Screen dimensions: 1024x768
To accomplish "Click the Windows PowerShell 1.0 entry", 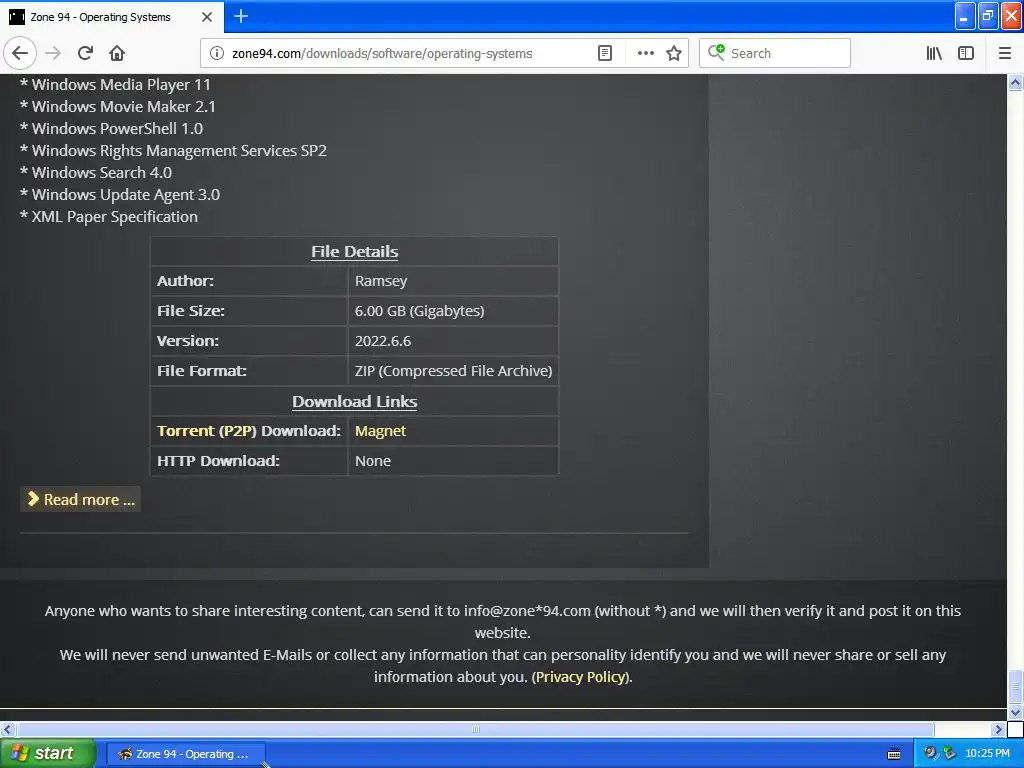I will tap(111, 129).
